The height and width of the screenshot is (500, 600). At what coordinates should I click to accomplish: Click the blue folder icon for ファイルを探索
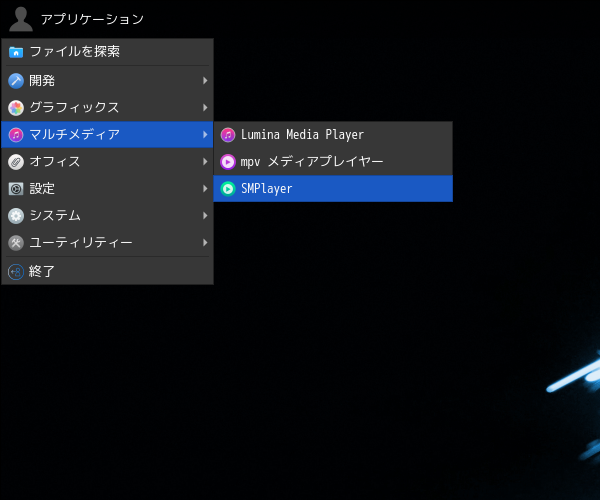click(x=16, y=52)
